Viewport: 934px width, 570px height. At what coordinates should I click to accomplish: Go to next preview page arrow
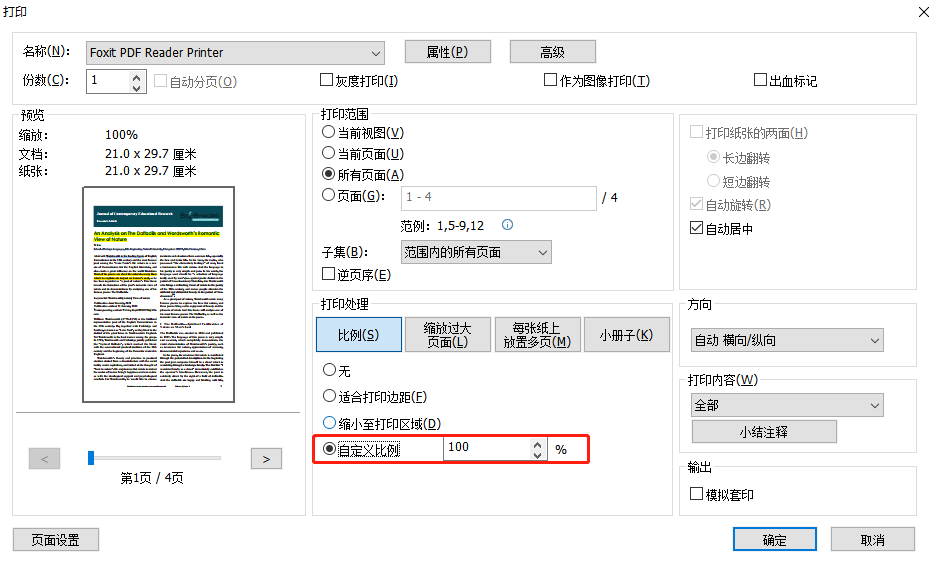[265, 459]
